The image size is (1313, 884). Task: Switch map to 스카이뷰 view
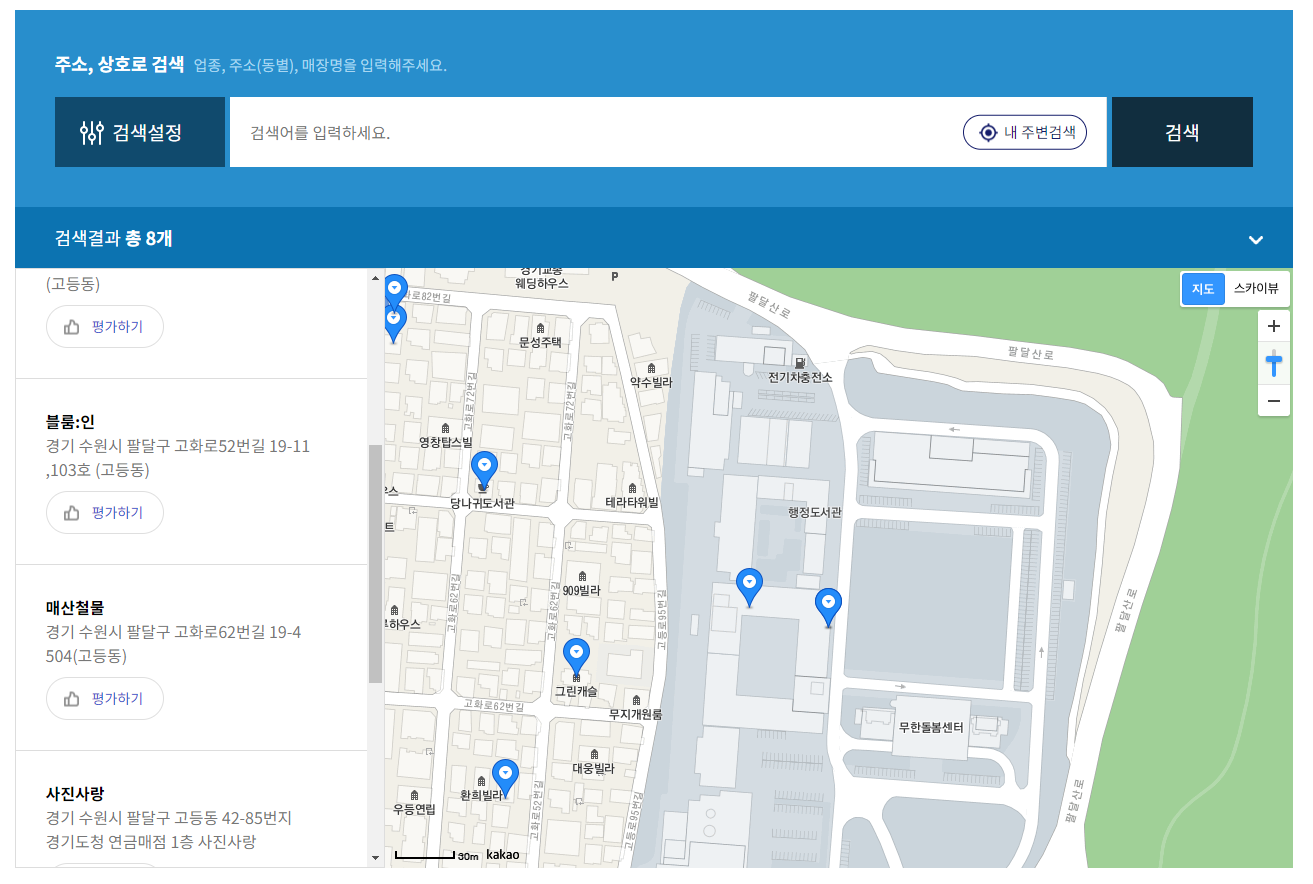[x=1256, y=288]
